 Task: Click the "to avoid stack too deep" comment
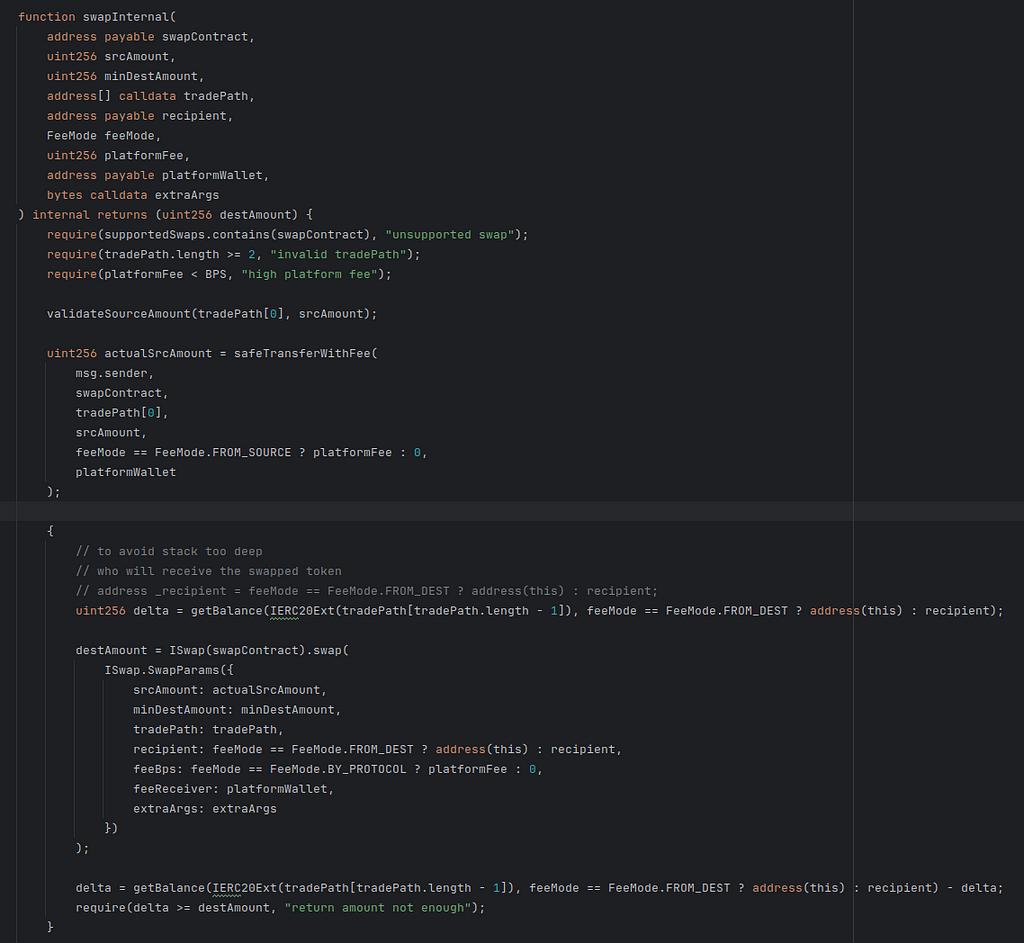169,551
